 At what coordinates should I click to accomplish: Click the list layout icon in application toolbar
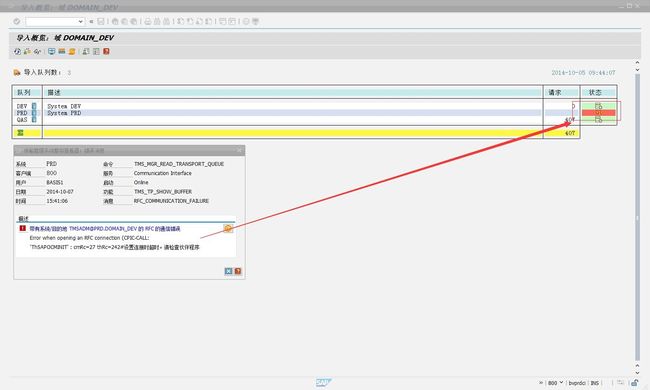(96, 51)
